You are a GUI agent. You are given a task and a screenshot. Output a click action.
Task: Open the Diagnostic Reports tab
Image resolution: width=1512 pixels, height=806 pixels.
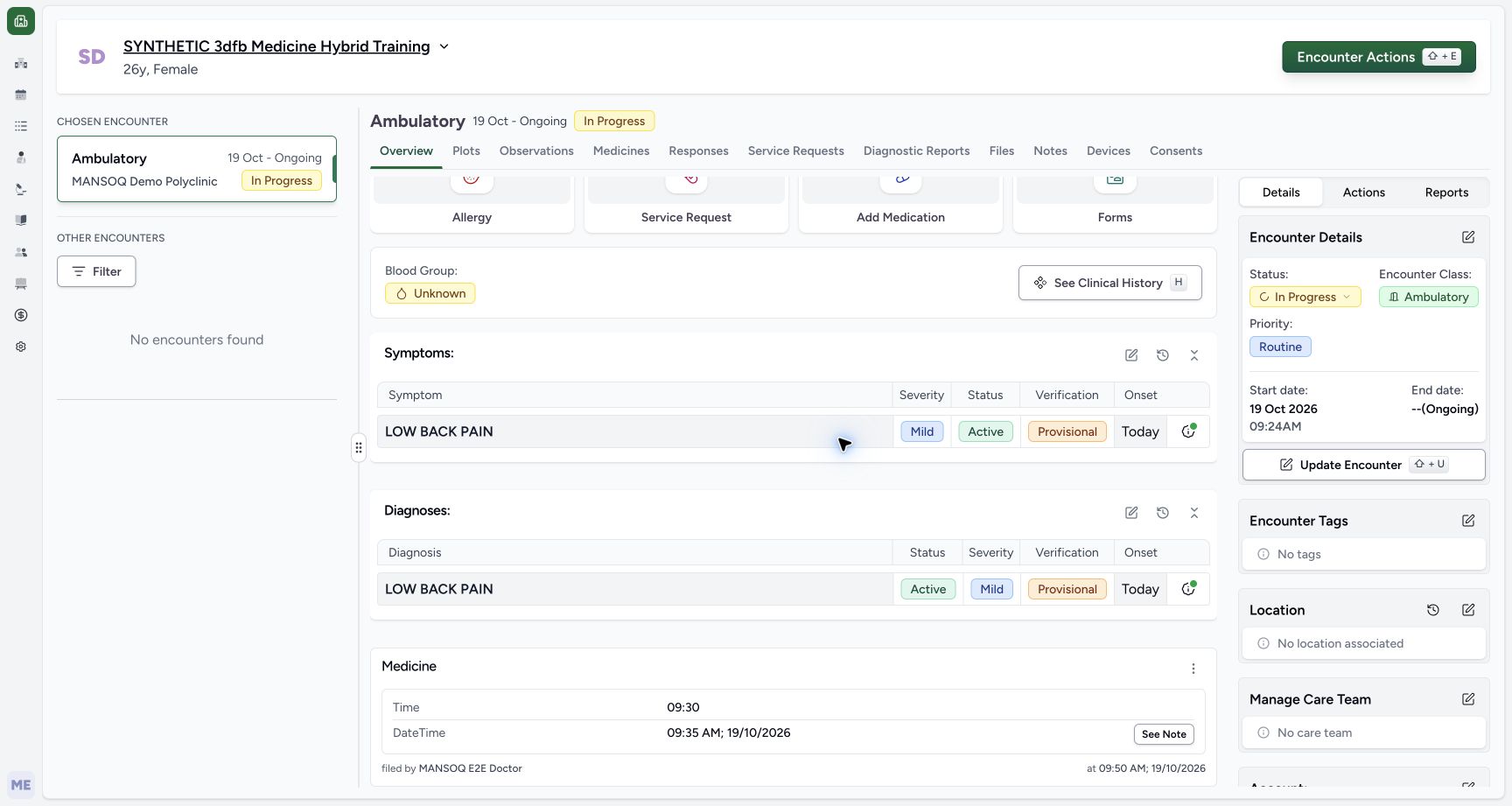pos(916,151)
